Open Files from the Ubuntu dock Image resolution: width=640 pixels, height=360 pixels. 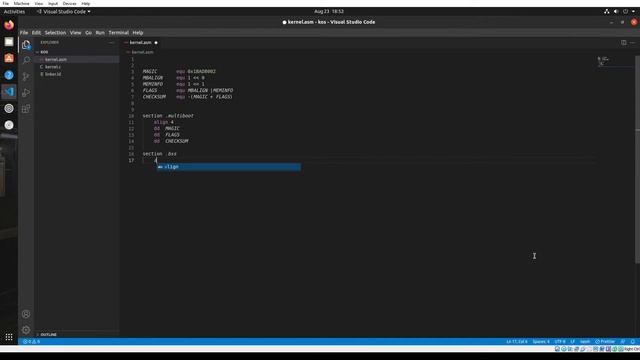(x=9, y=42)
